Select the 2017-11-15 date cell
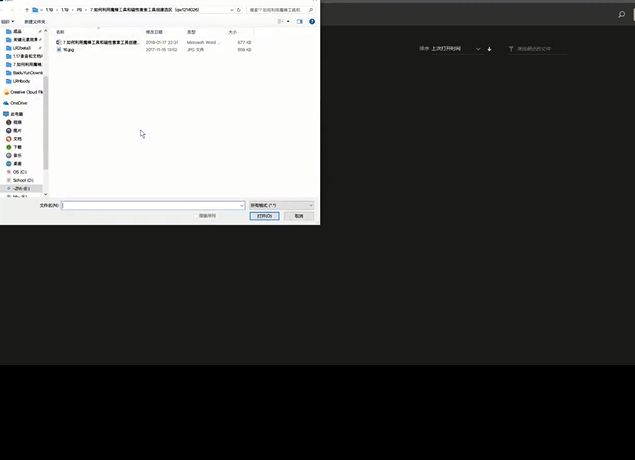635x460 pixels. coord(161,49)
